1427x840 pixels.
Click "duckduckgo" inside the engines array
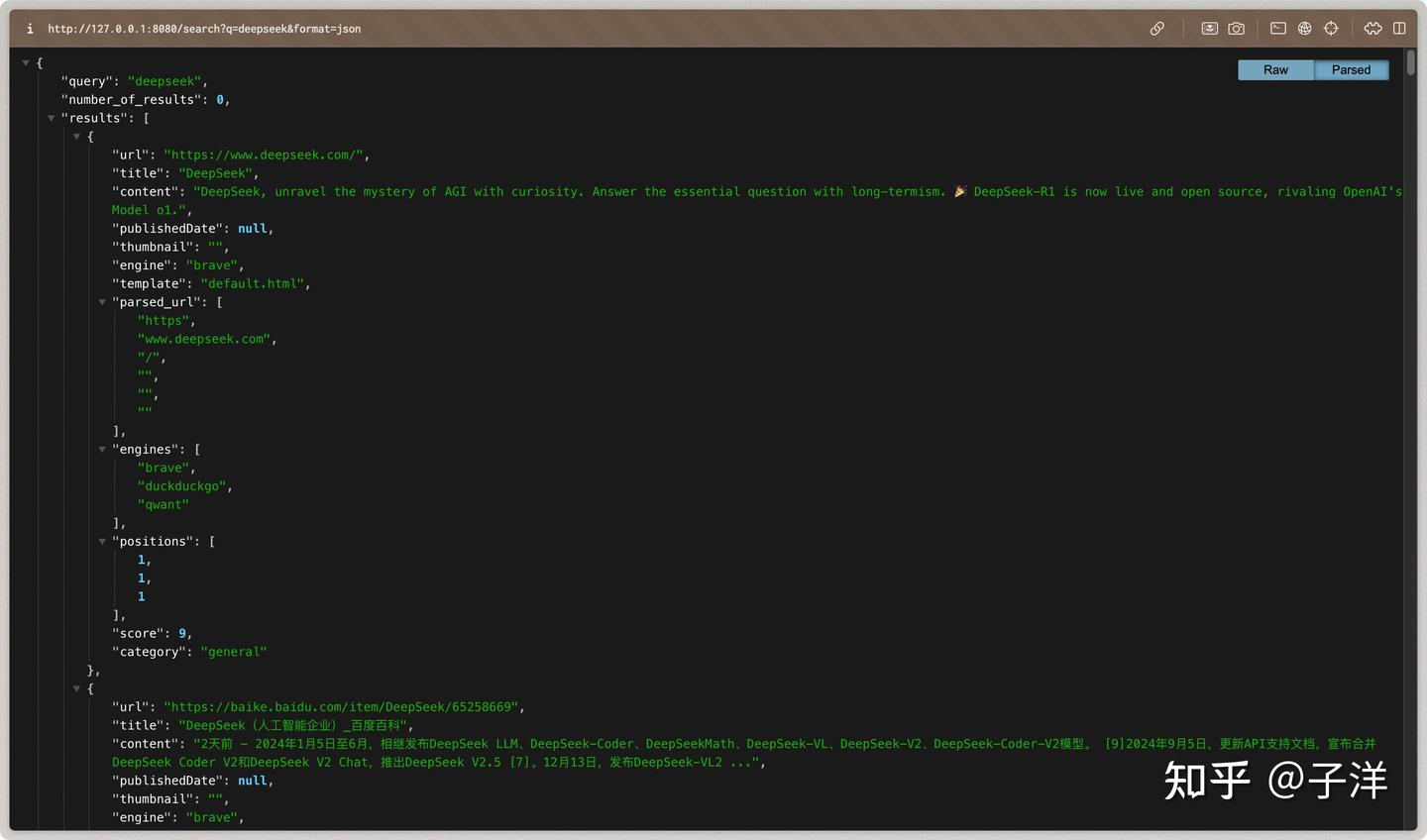(181, 486)
